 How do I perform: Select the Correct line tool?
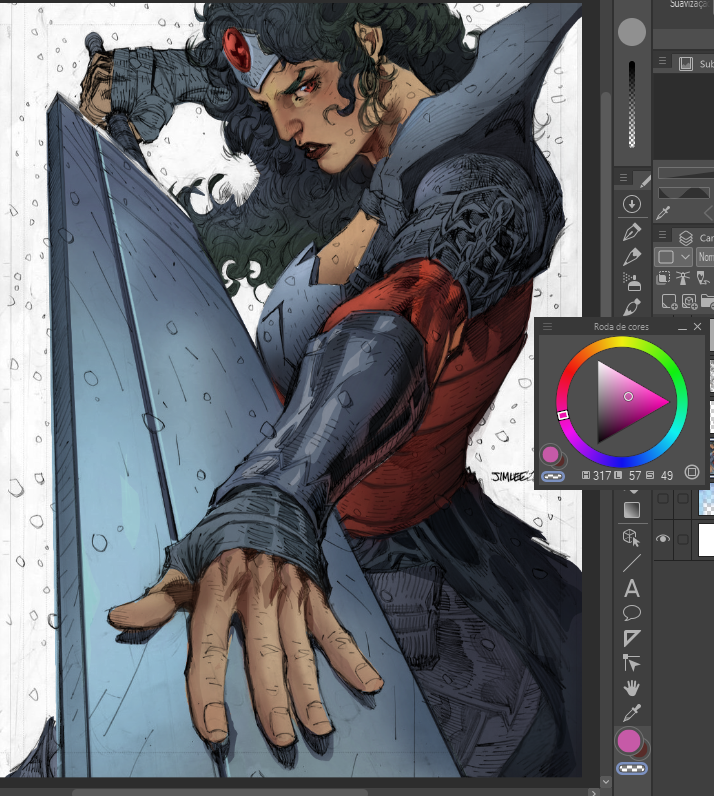(x=632, y=663)
